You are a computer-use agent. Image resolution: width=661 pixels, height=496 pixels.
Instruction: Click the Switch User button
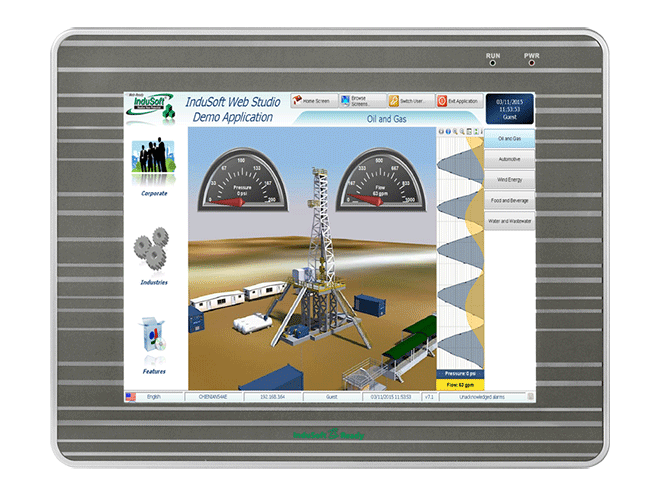coord(411,101)
